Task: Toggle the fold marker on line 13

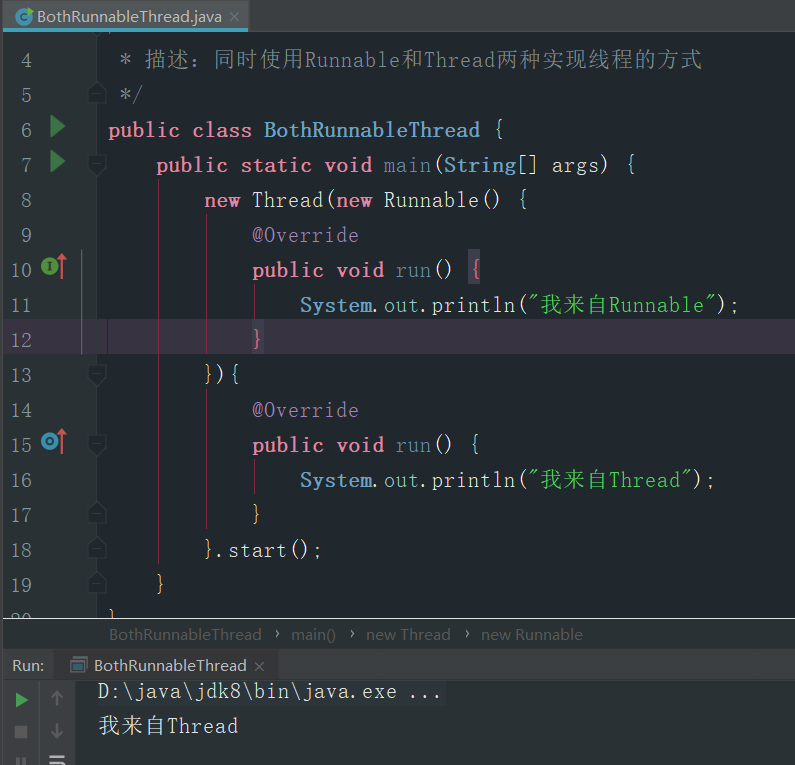Action: coord(97,375)
